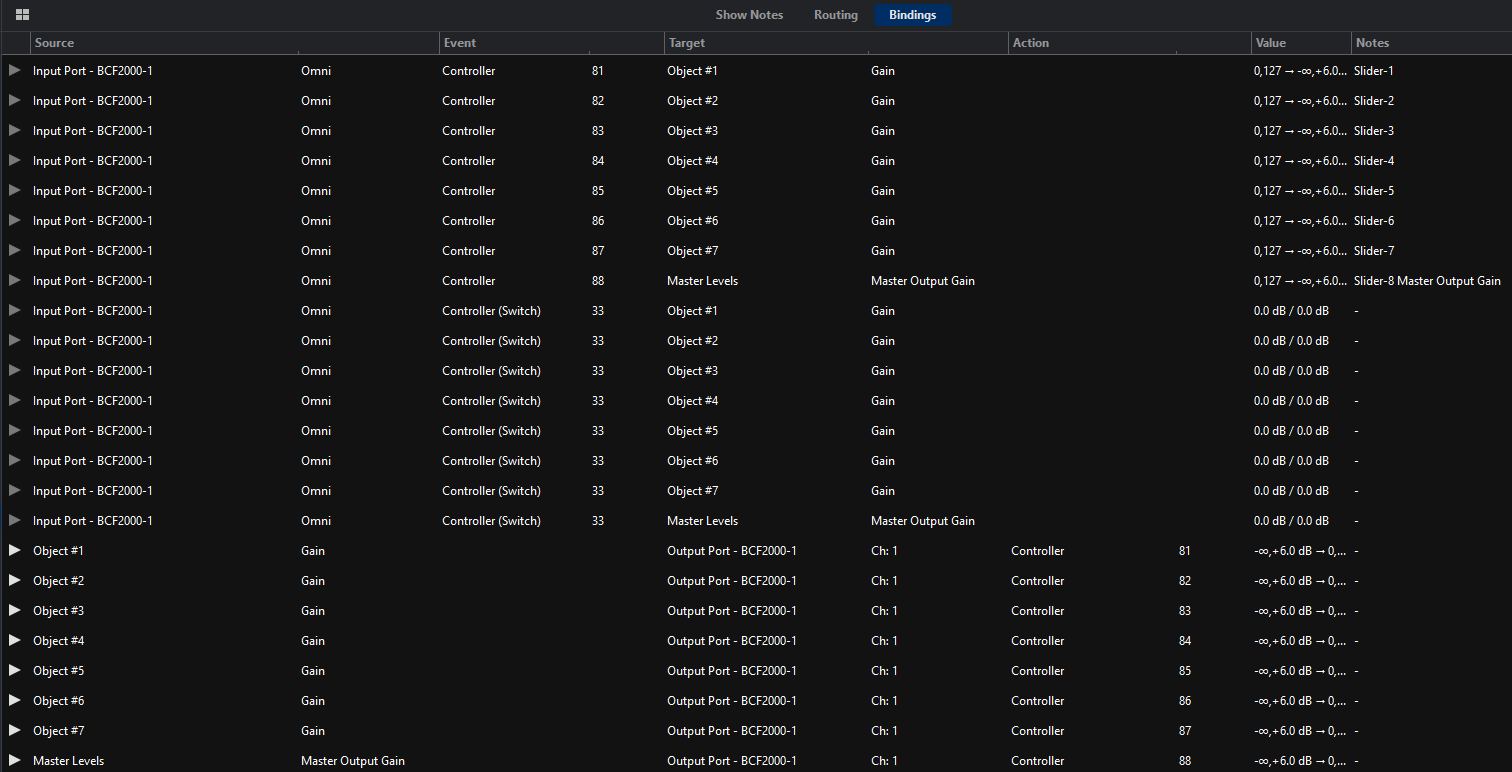Select the Slider-4 note cell
The image size is (1512, 772).
point(1374,161)
